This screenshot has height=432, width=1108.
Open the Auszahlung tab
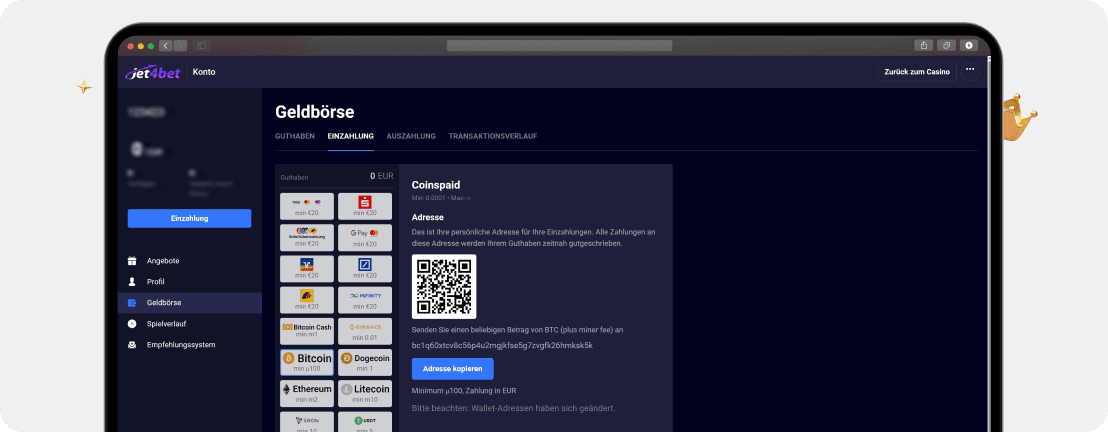coord(411,136)
